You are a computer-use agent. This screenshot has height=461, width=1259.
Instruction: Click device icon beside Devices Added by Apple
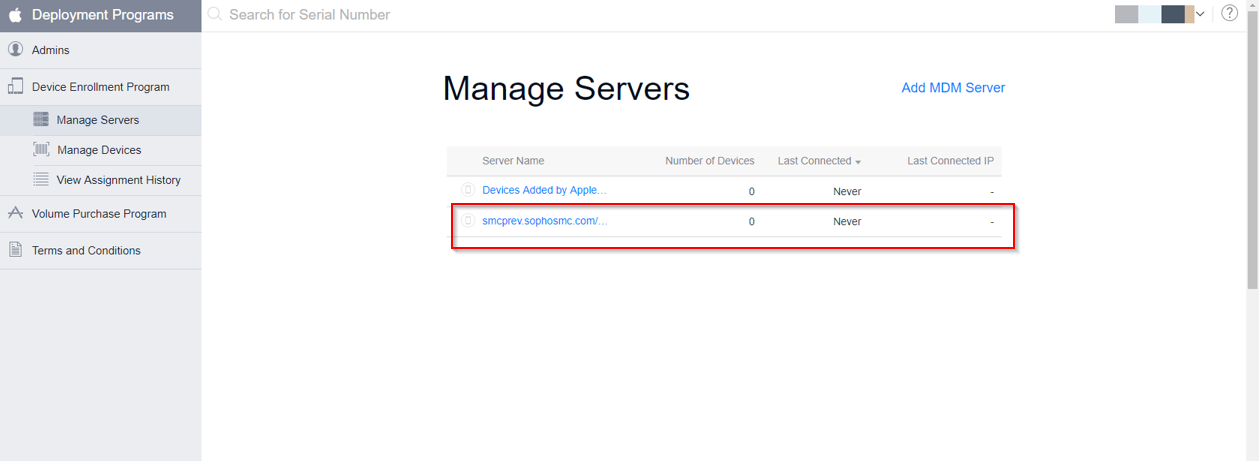[x=467, y=190]
